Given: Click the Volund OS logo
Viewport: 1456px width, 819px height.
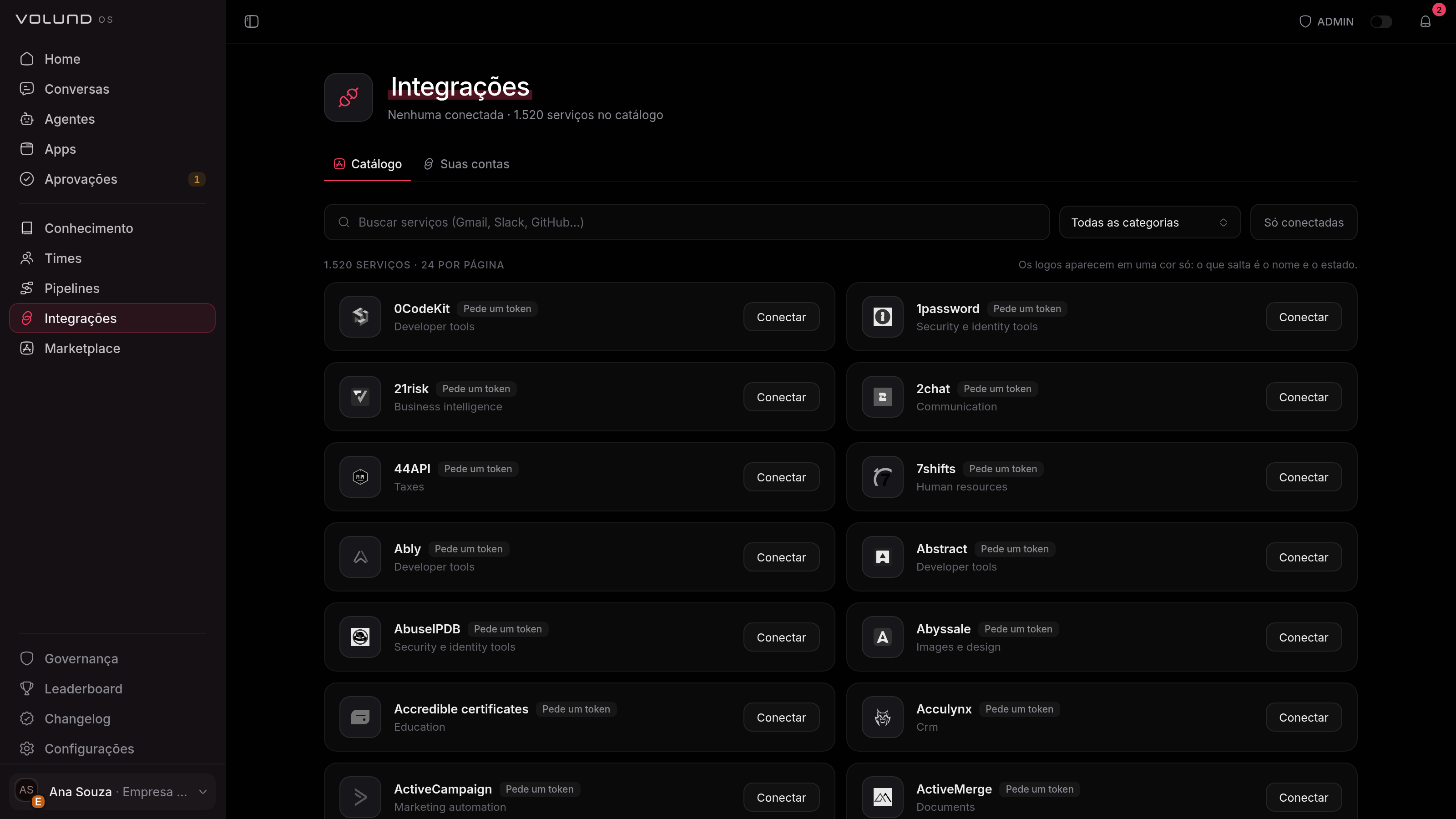Looking at the screenshot, I should [x=64, y=19].
